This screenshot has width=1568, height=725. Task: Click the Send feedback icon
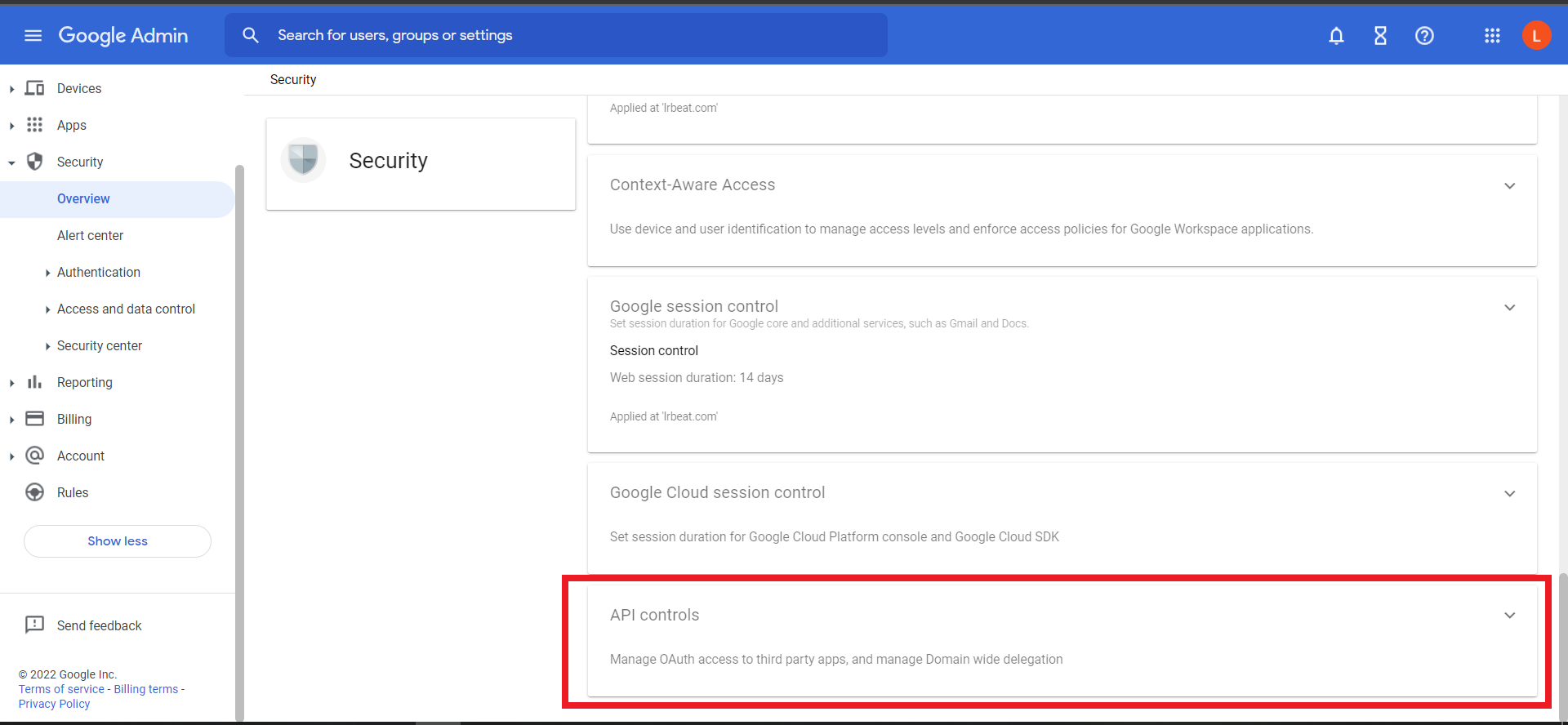coord(34,625)
